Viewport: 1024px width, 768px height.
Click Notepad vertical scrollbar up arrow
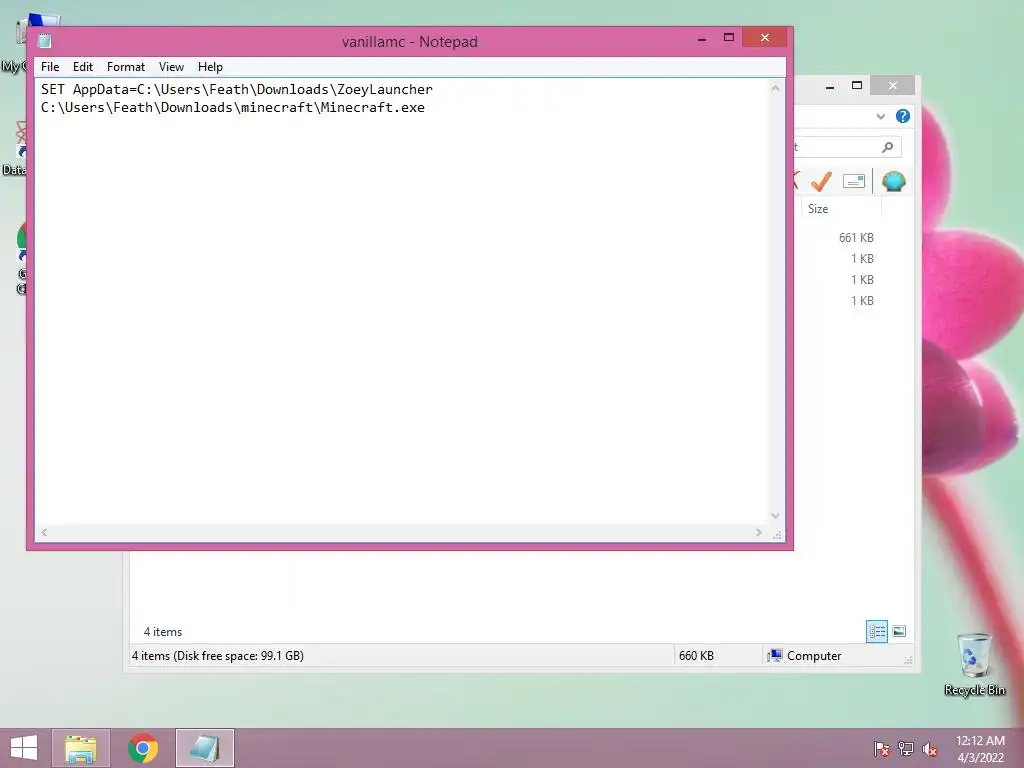[x=775, y=88]
